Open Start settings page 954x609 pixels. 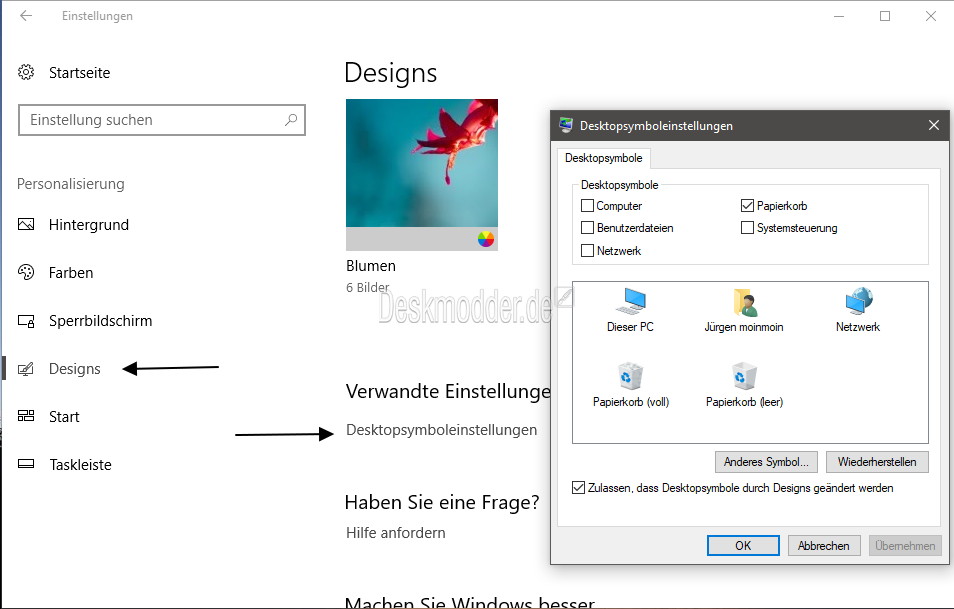tap(64, 417)
